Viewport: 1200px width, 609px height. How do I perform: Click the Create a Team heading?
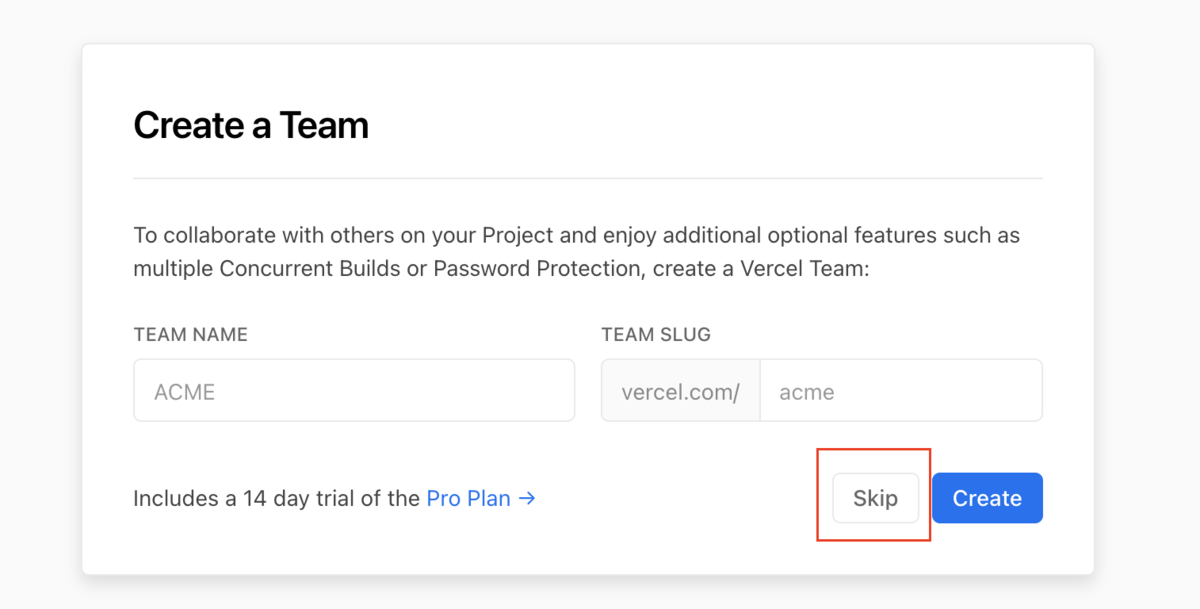click(251, 126)
